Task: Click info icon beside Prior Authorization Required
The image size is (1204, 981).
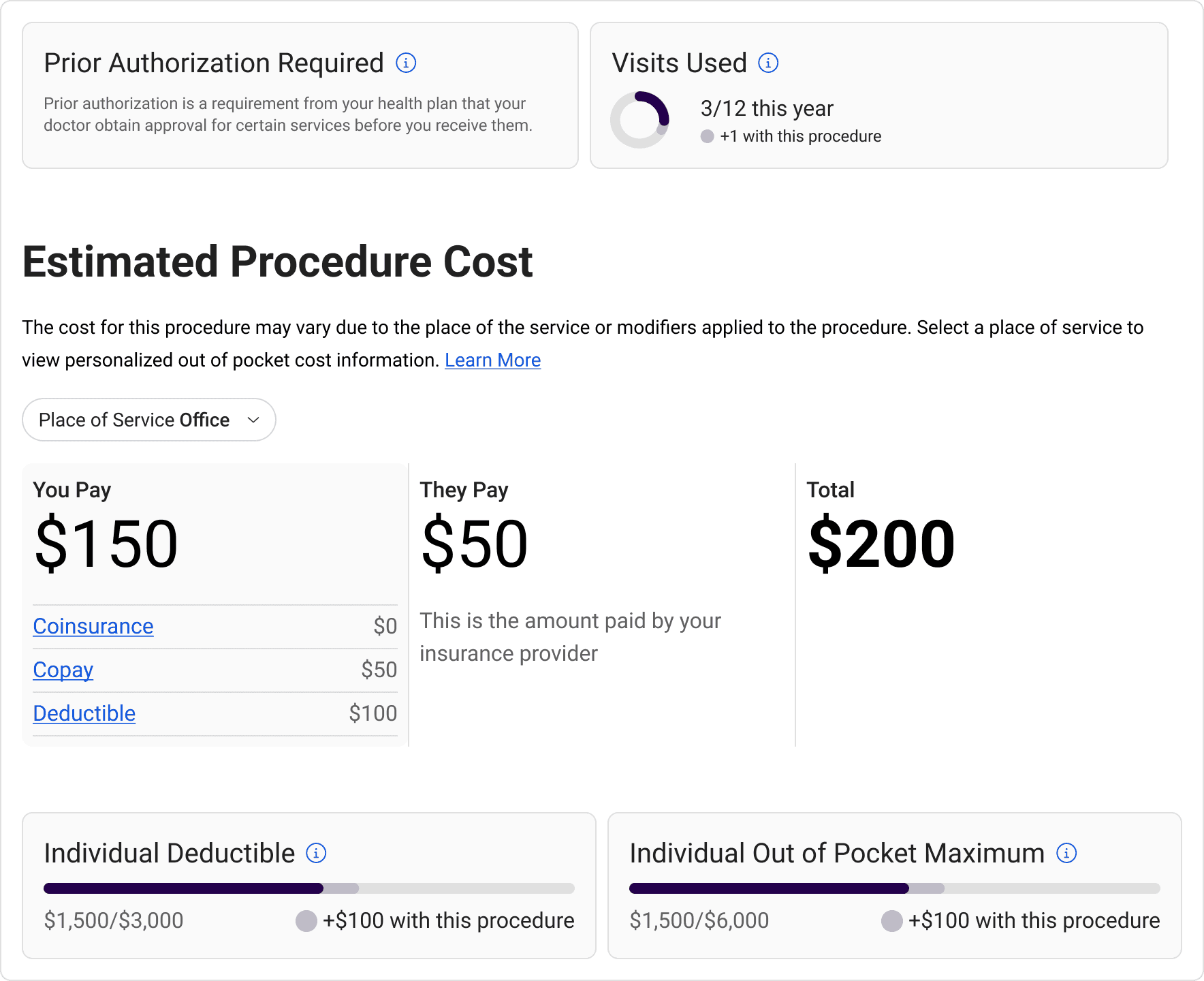Action: 406,63
